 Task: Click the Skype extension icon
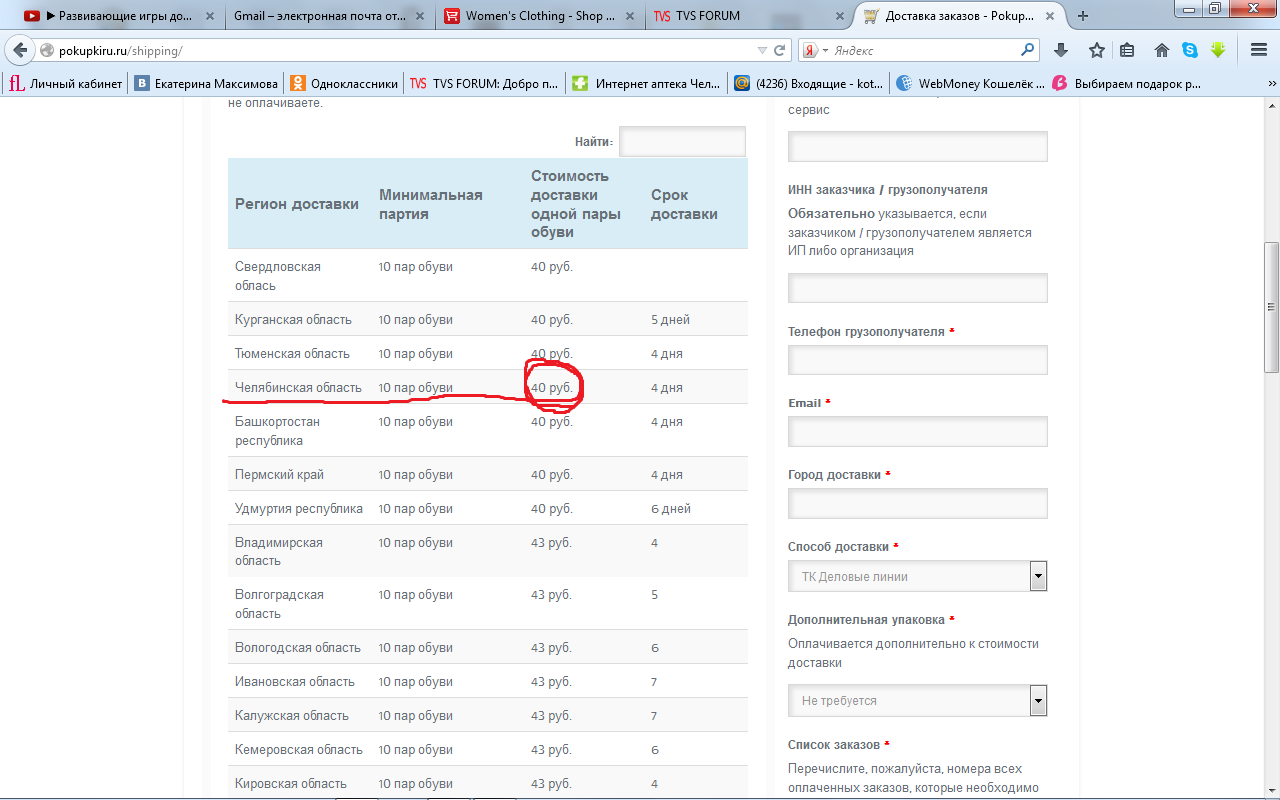[x=1190, y=50]
